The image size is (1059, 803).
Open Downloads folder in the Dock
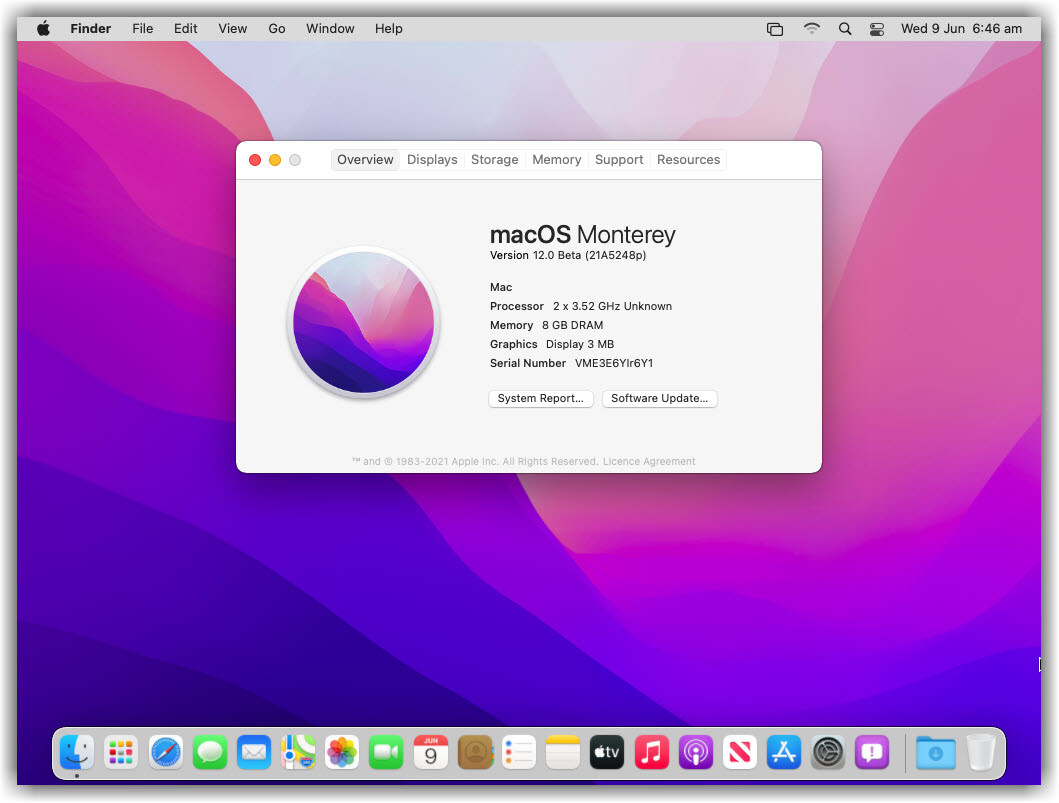coord(935,752)
